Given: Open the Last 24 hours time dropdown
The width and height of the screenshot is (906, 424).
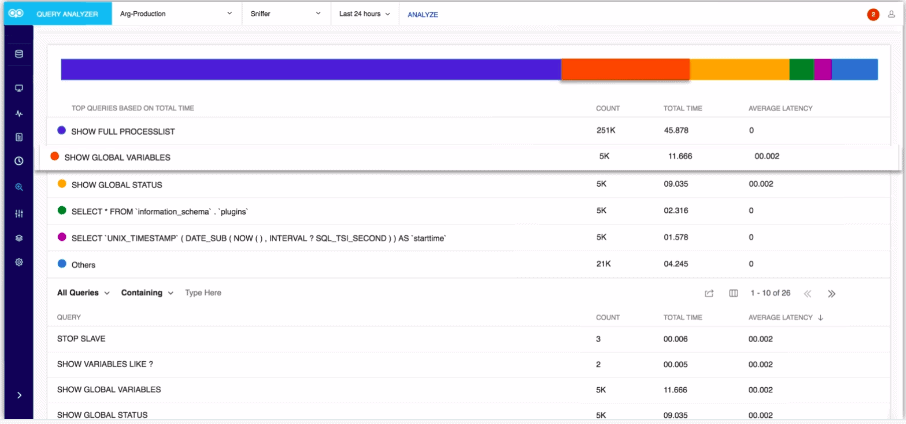Looking at the screenshot, I should [x=365, y=14].
